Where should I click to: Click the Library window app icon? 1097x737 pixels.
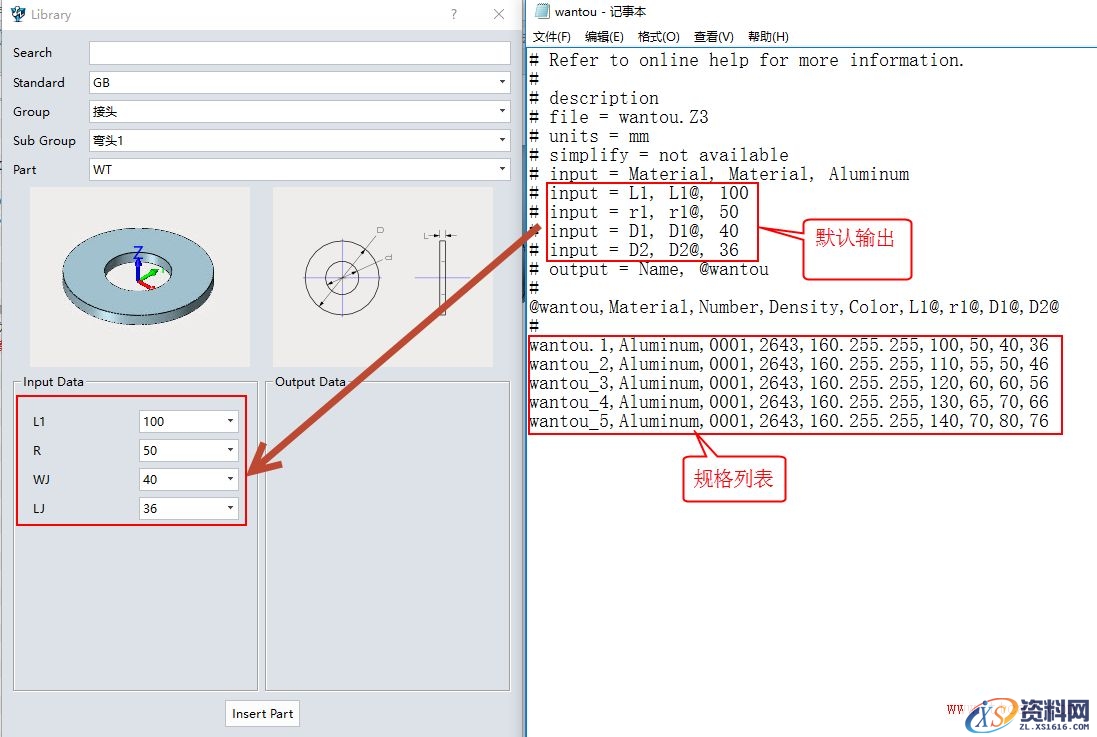17,14
